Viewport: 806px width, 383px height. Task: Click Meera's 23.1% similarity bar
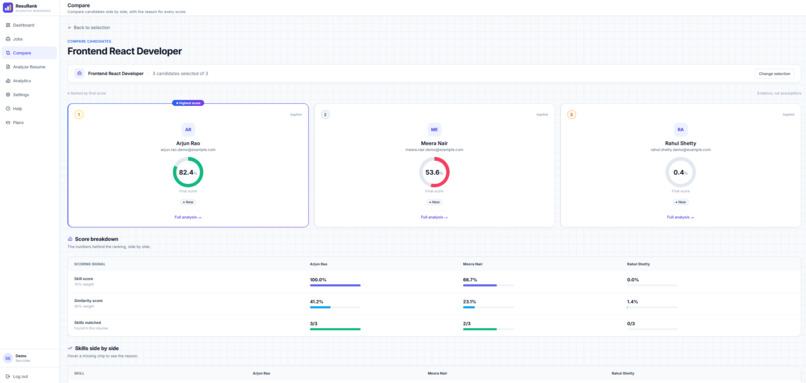click(x=488, y=307)
